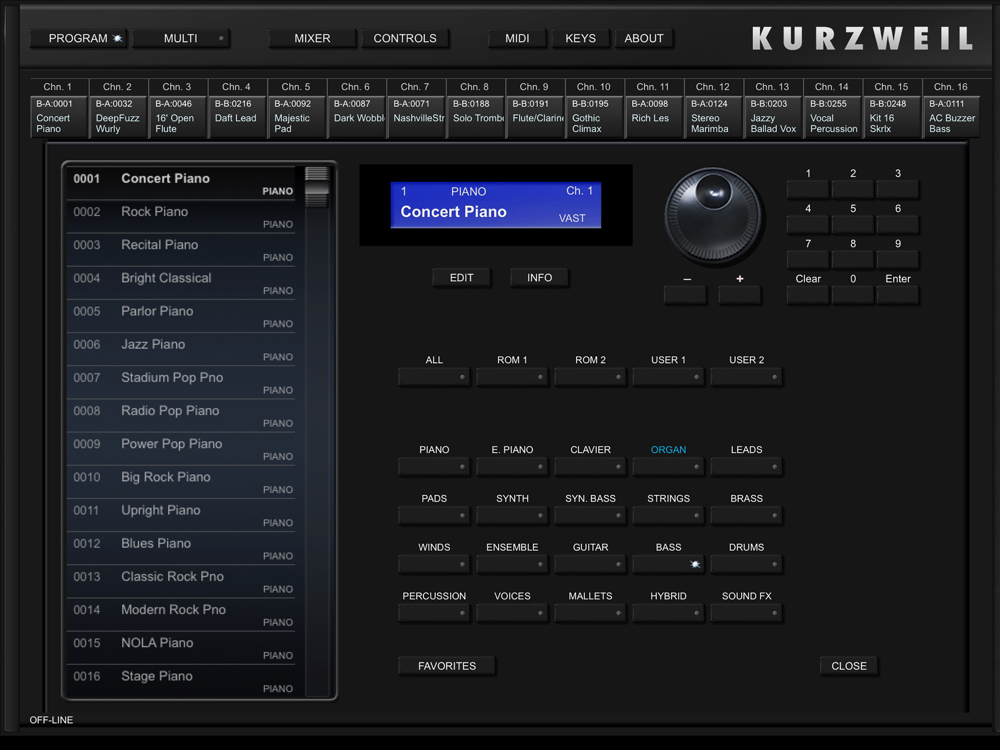The width and height of the screenshot is (1000, 750).
Task: Open the MIXER page
Action: pyautogui.click(x=312, y=38)
